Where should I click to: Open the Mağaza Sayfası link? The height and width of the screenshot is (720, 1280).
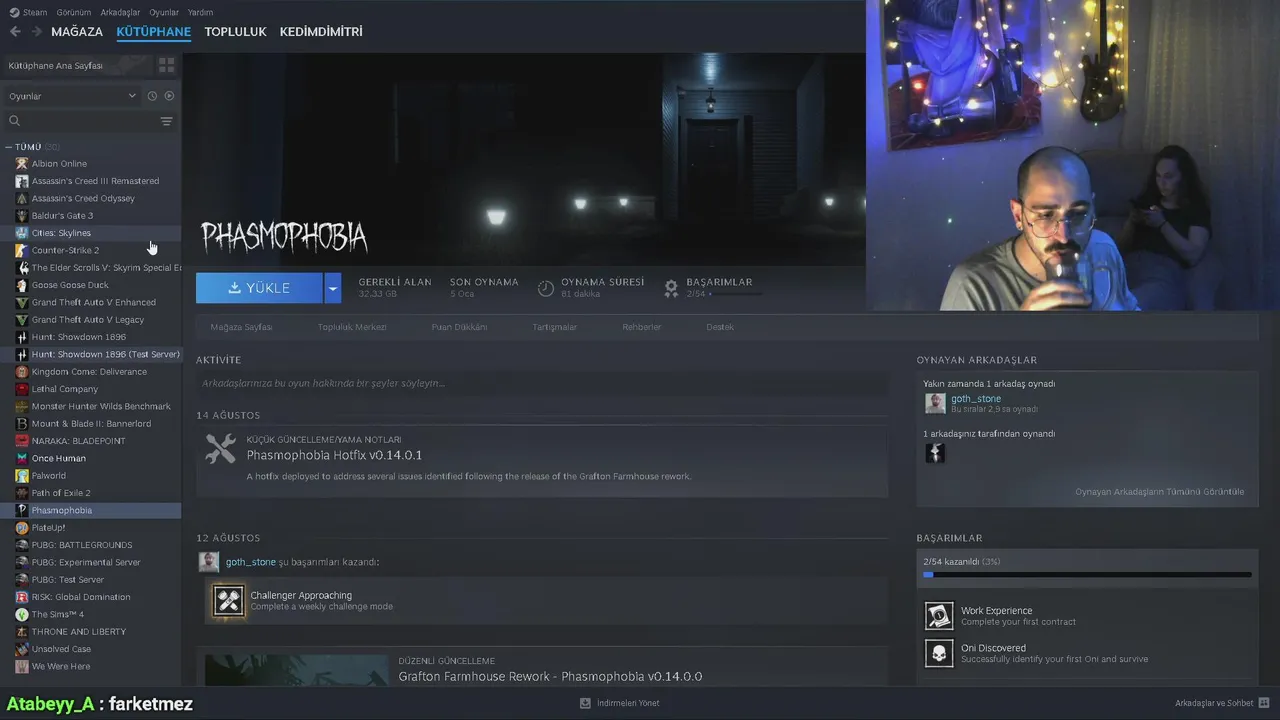241,327
